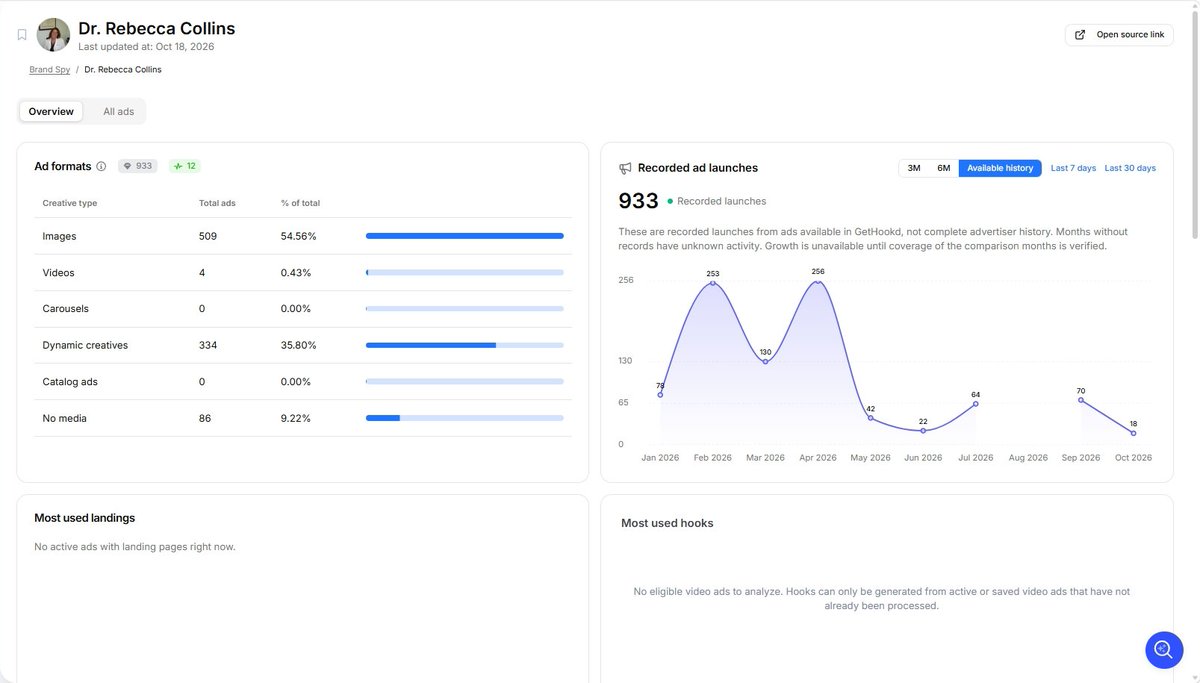Click the page's vertical scrollbar
Image resolution: width=1200 pixels, height=683 pixels.
(x=1194, y=125)
